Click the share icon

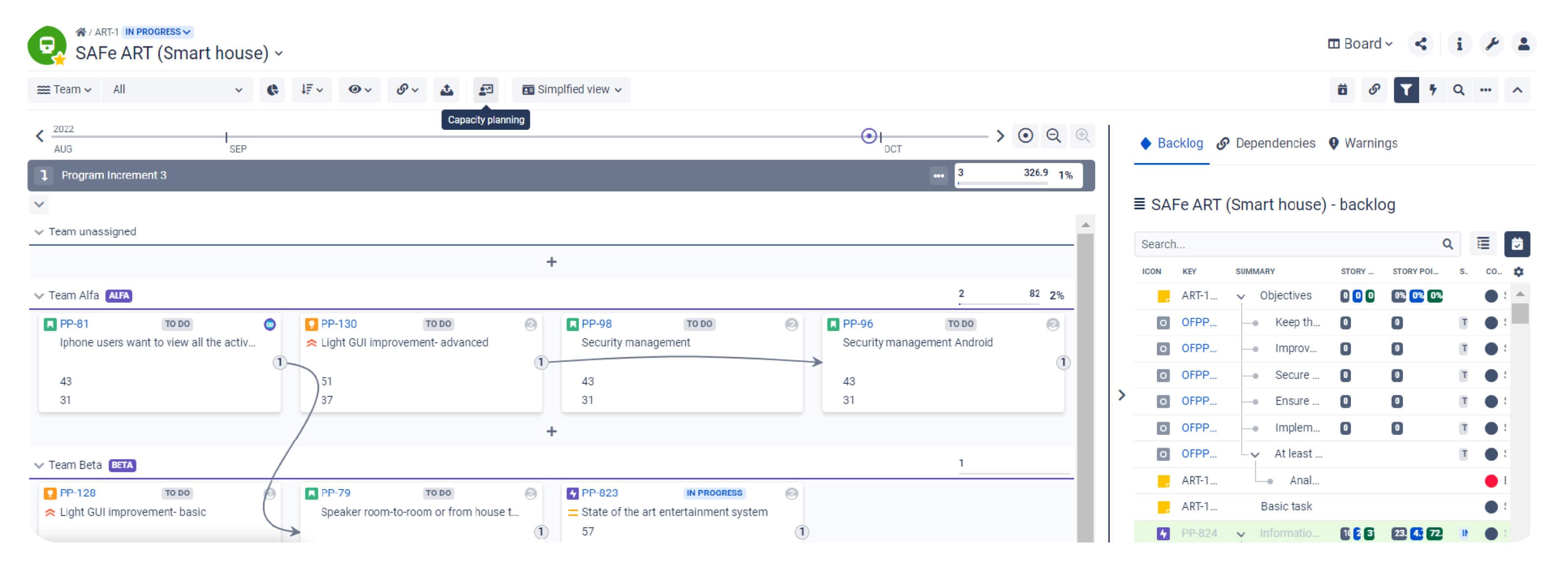coord(1421,44)
